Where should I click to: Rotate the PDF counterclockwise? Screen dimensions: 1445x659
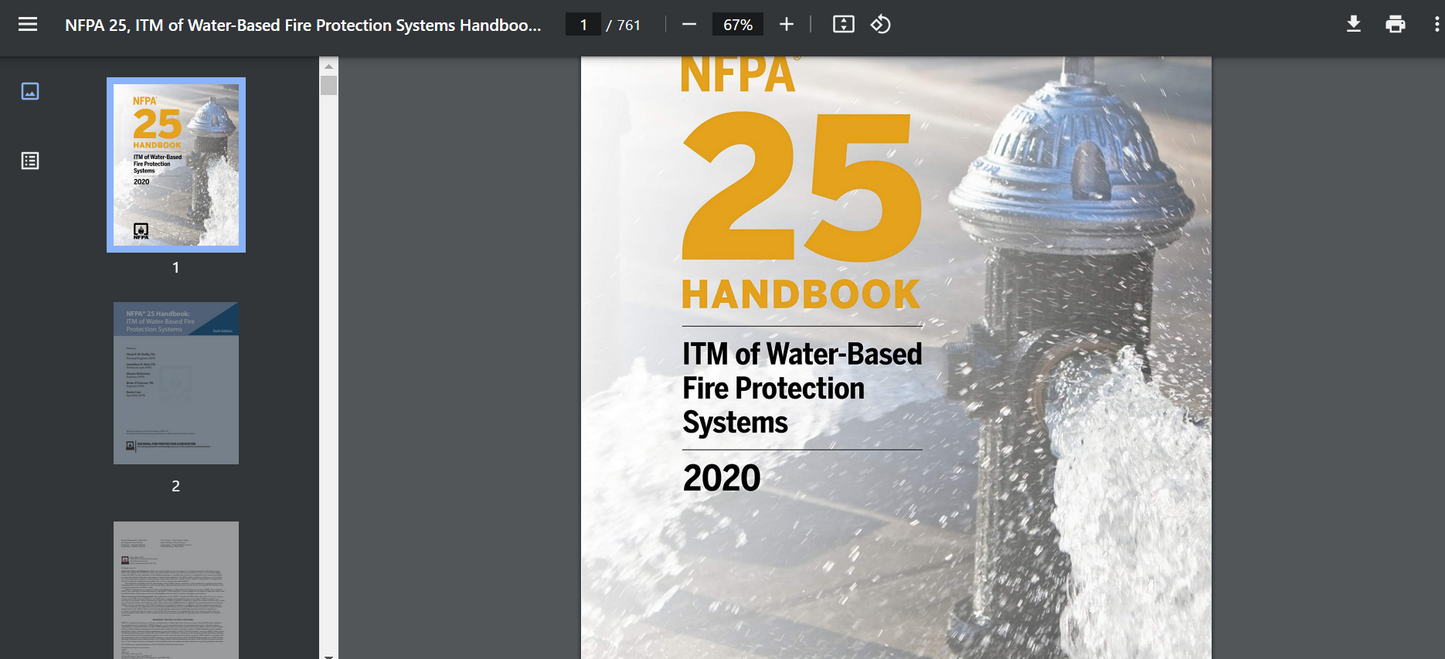(x=880, y=23)
